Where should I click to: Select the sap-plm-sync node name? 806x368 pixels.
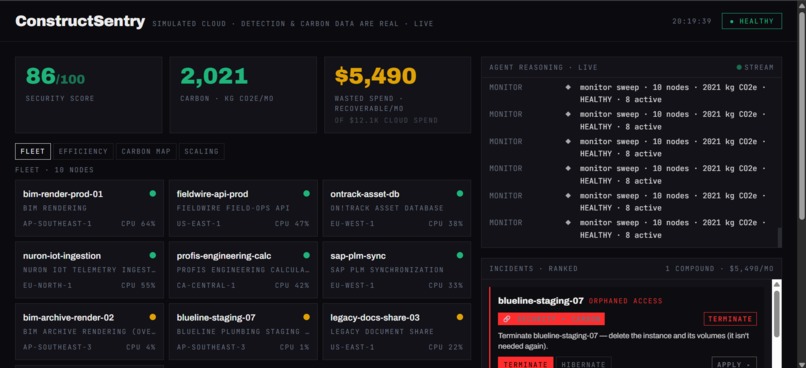358,256
